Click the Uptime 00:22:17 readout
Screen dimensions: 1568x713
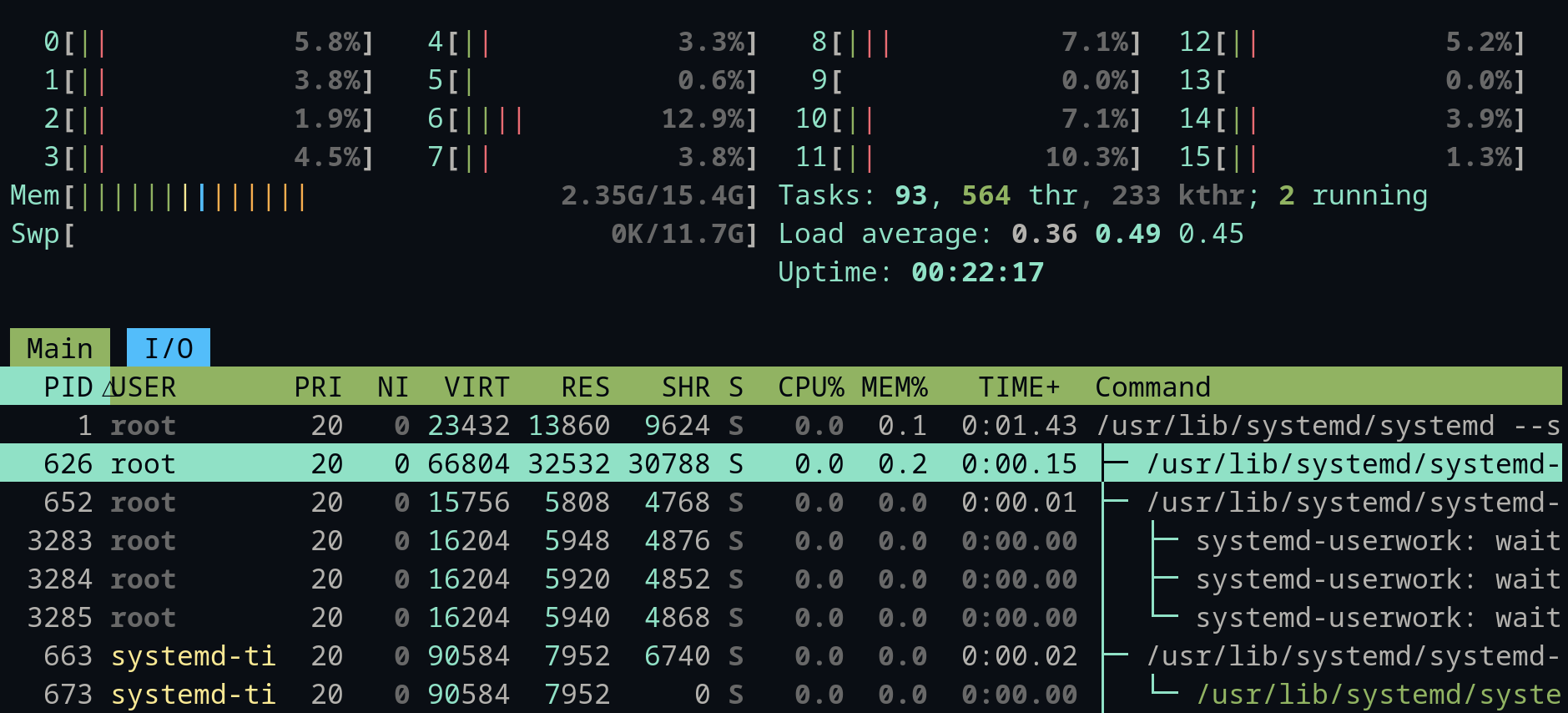tap(910, 272)
